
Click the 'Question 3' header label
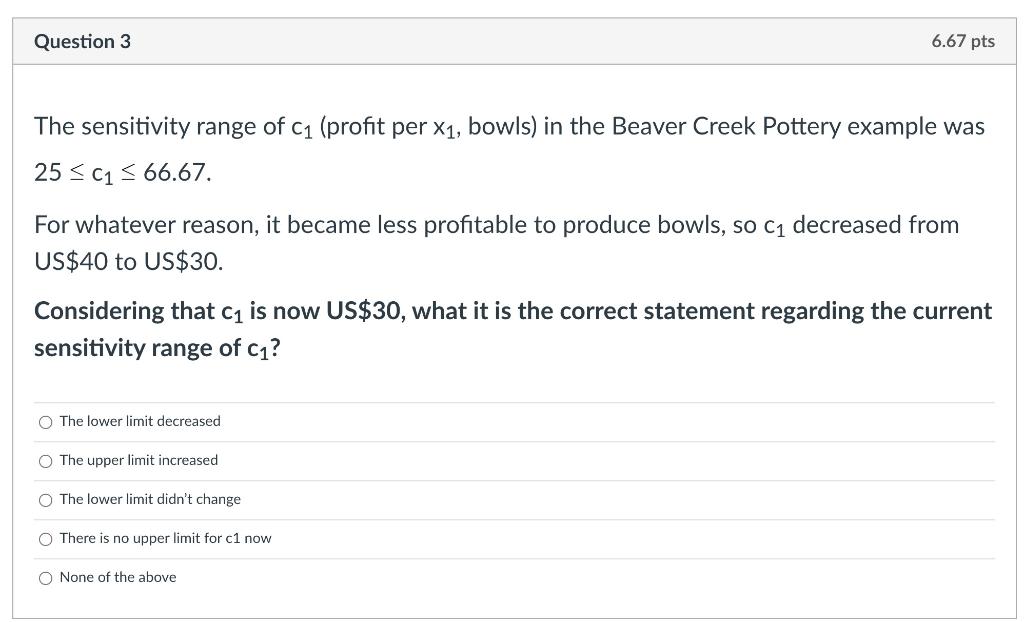(x=82, y=42)
